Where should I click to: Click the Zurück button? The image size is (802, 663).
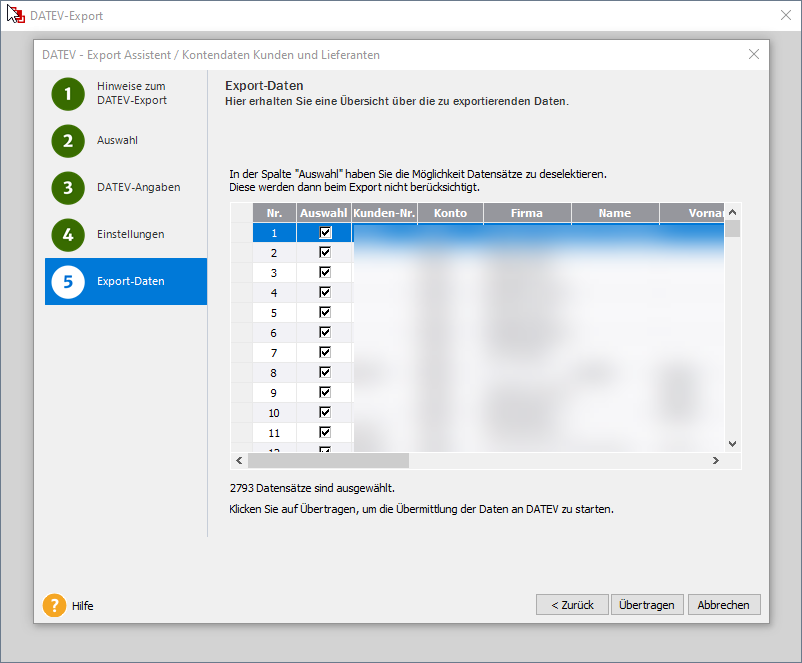tap(572, 605)
